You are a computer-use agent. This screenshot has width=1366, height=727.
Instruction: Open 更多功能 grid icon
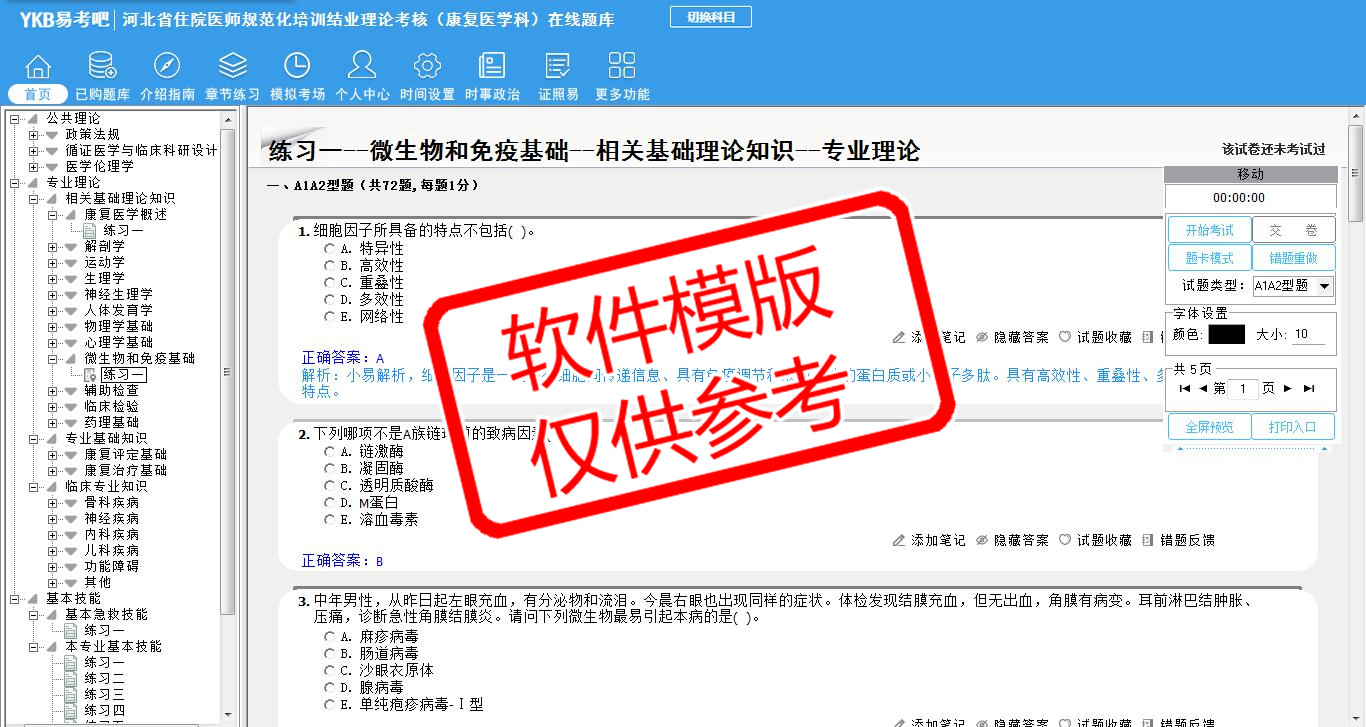622,67
